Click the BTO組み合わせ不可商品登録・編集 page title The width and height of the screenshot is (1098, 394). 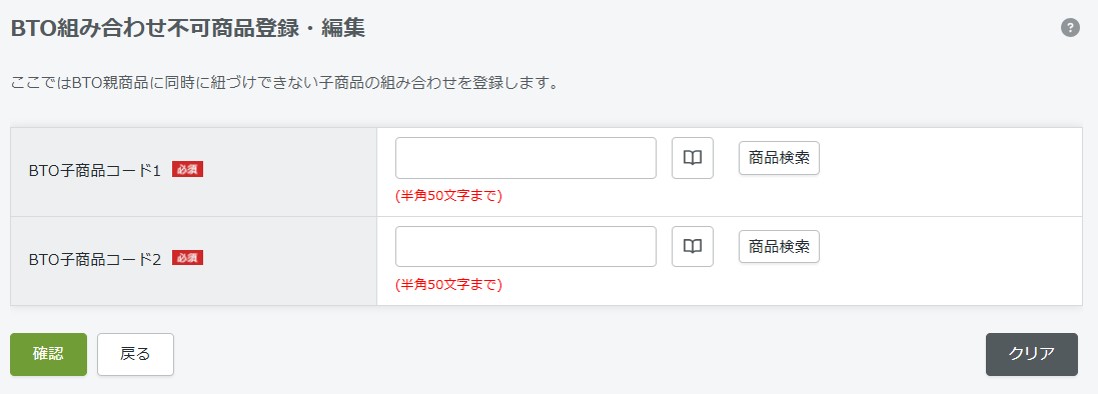[x=188, y=29]
